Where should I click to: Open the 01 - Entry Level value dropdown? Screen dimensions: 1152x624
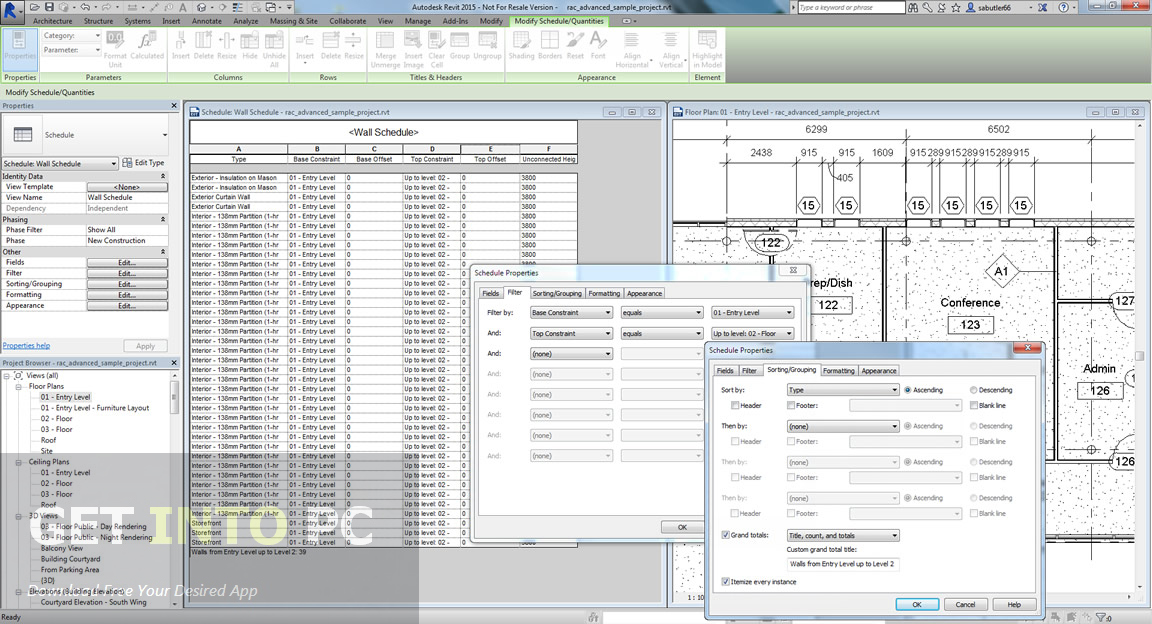click(x=752, y=312)
